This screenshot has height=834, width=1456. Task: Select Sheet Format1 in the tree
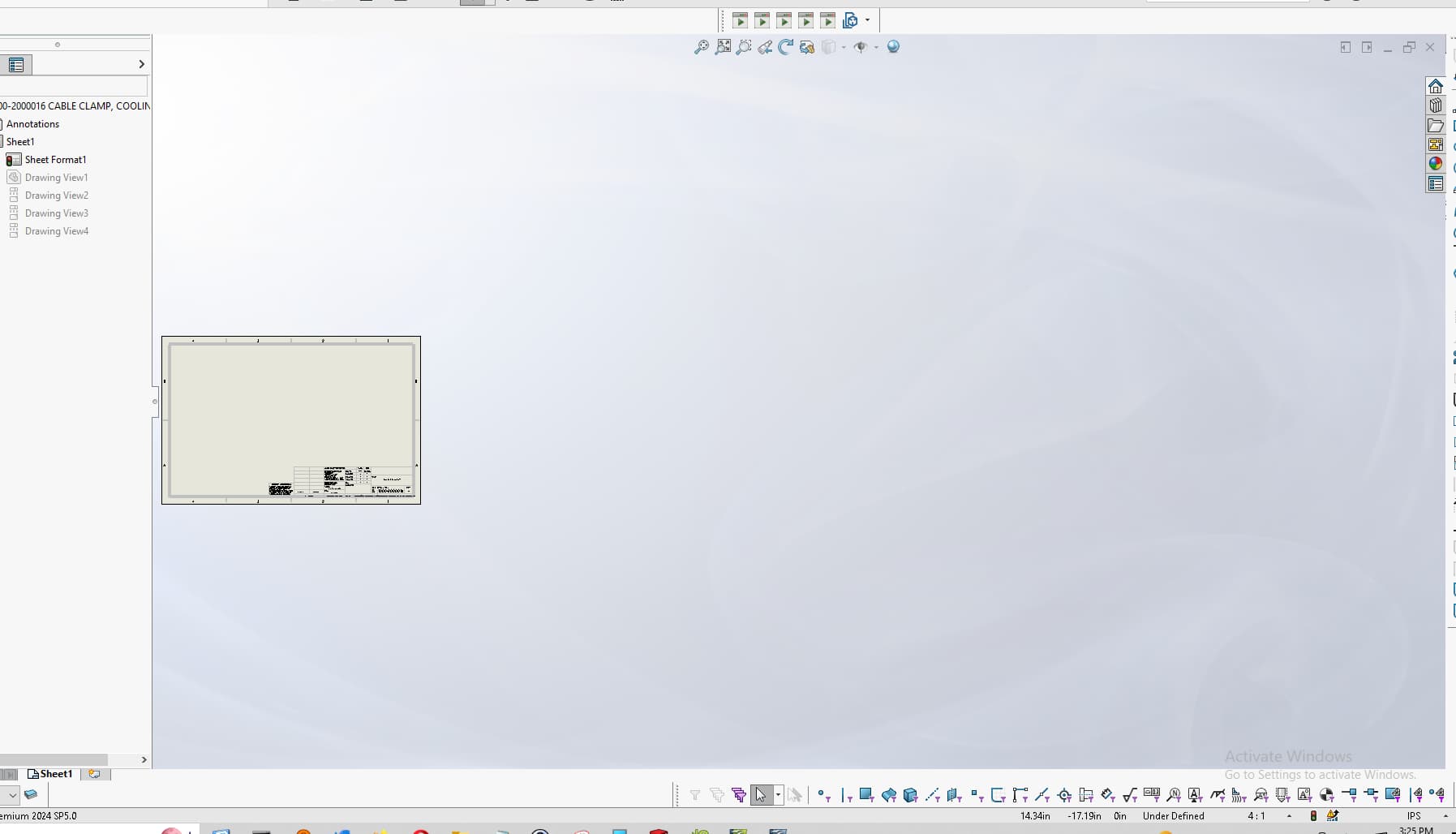coord(55,160)
